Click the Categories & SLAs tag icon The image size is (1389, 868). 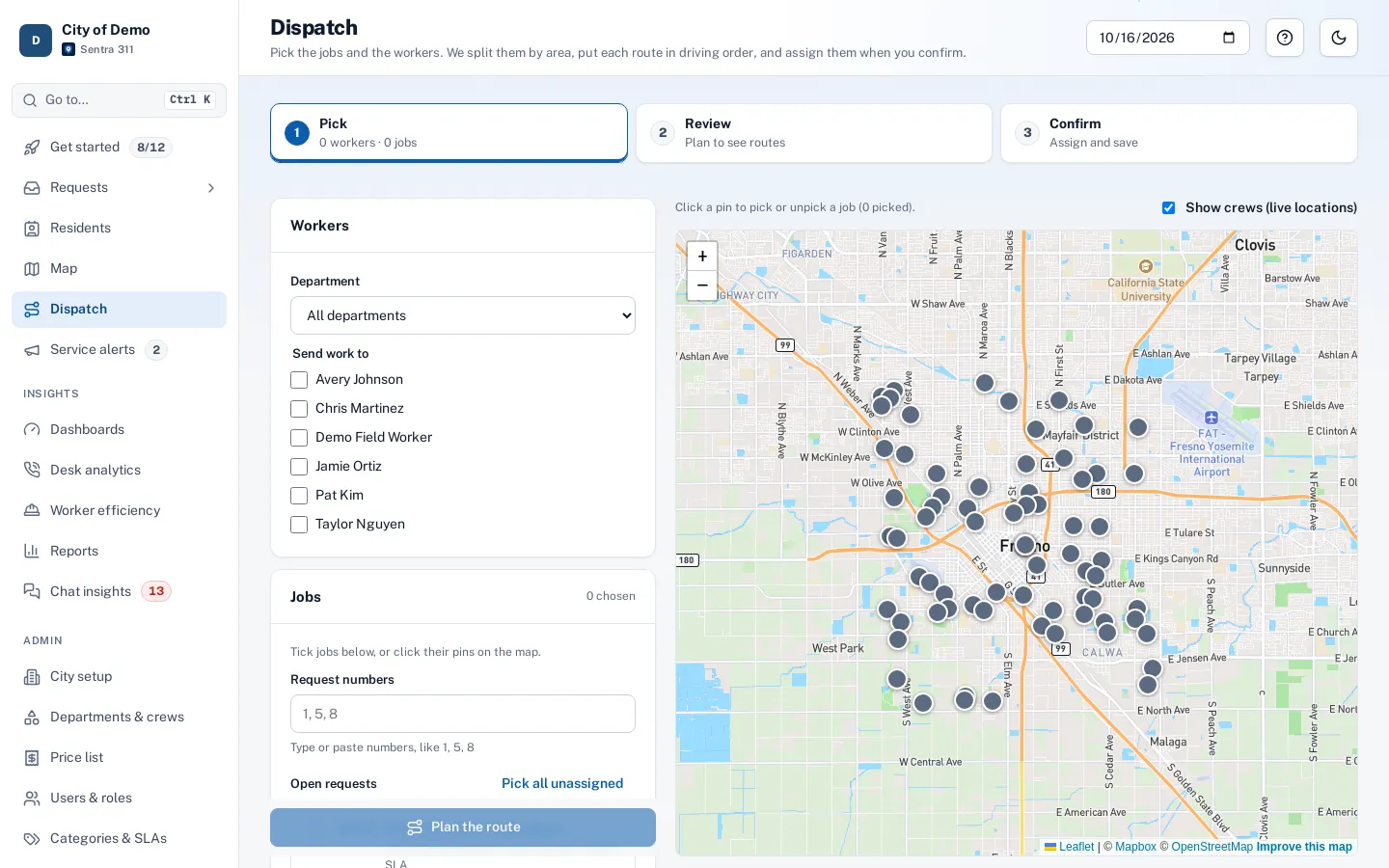click(x=32, y=839)
